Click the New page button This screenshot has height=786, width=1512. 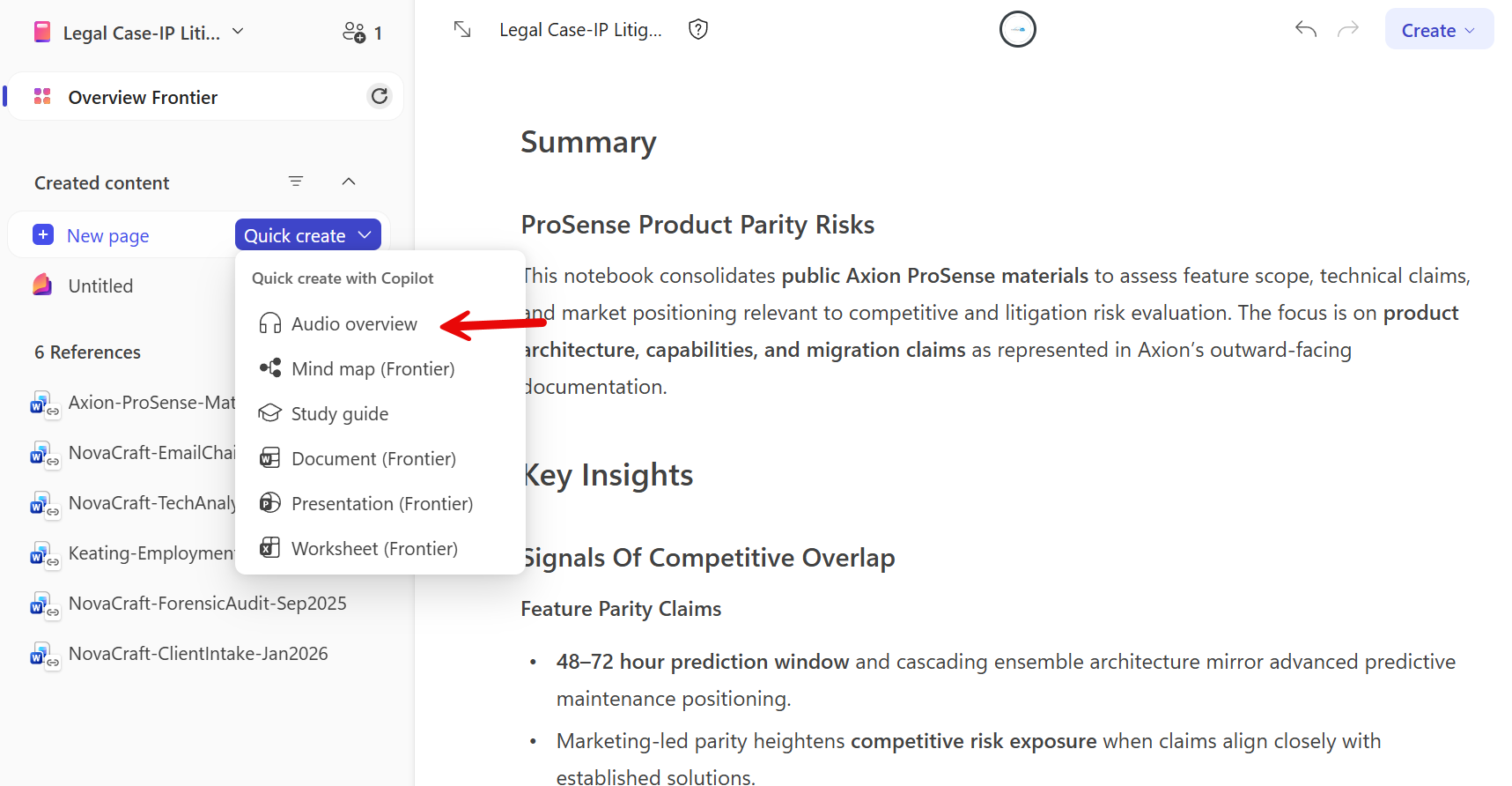pos(107,235)
